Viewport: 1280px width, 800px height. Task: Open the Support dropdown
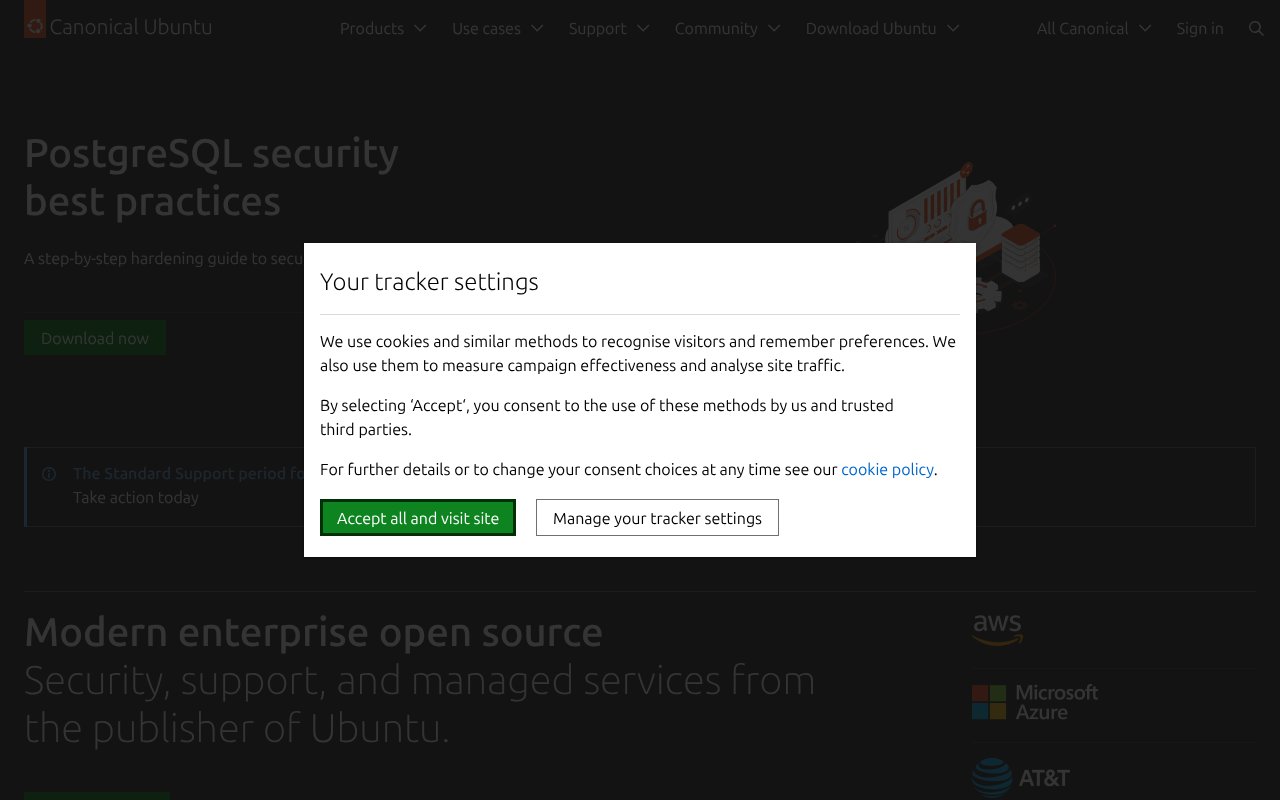(609, 29)
